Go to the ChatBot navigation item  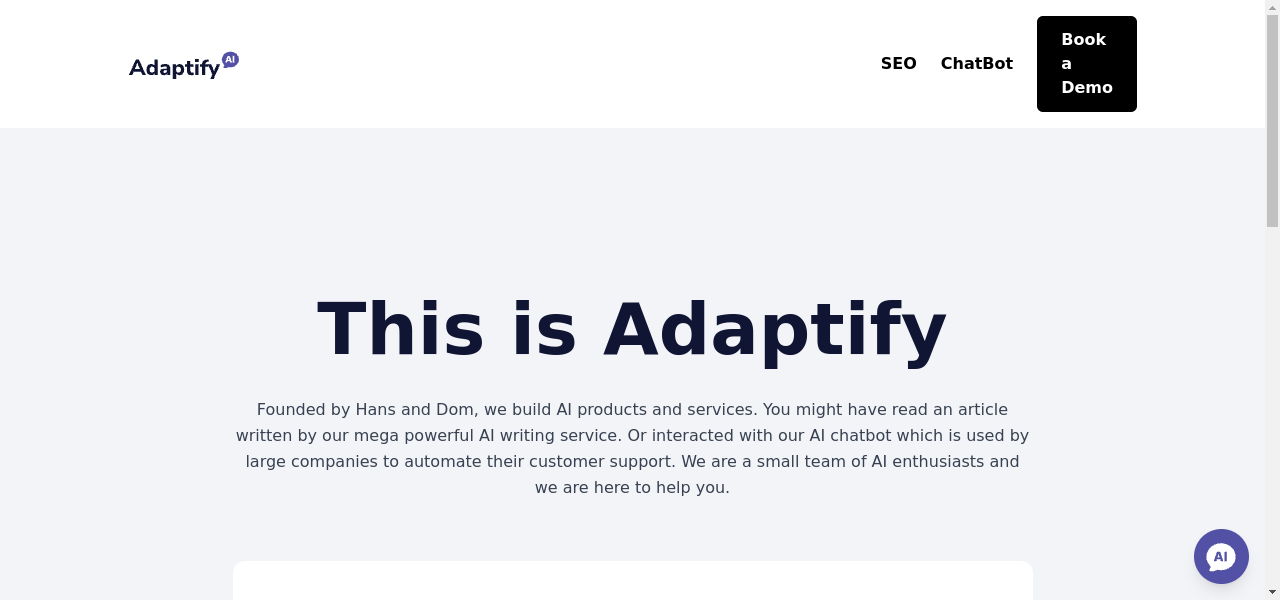pos(976,64)
